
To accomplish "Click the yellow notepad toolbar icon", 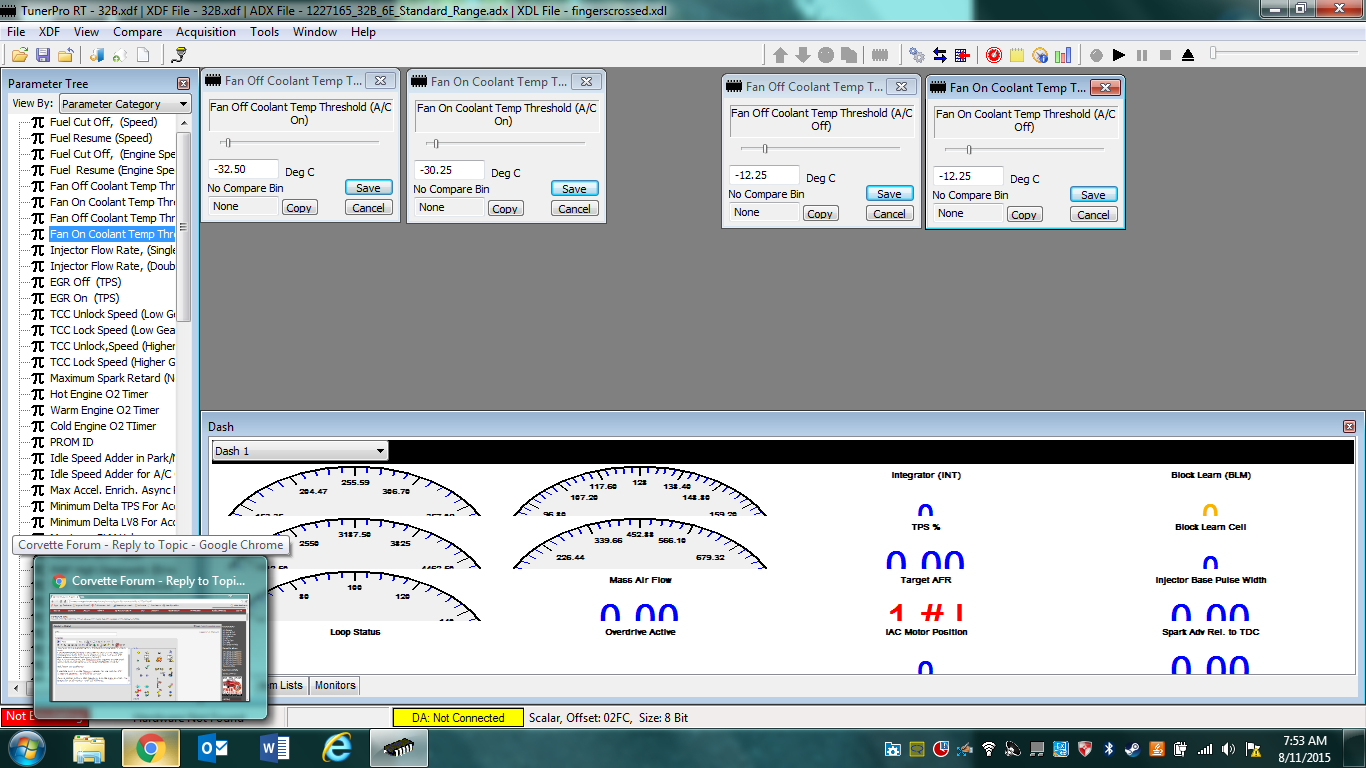I will (x=1017, y=55).
